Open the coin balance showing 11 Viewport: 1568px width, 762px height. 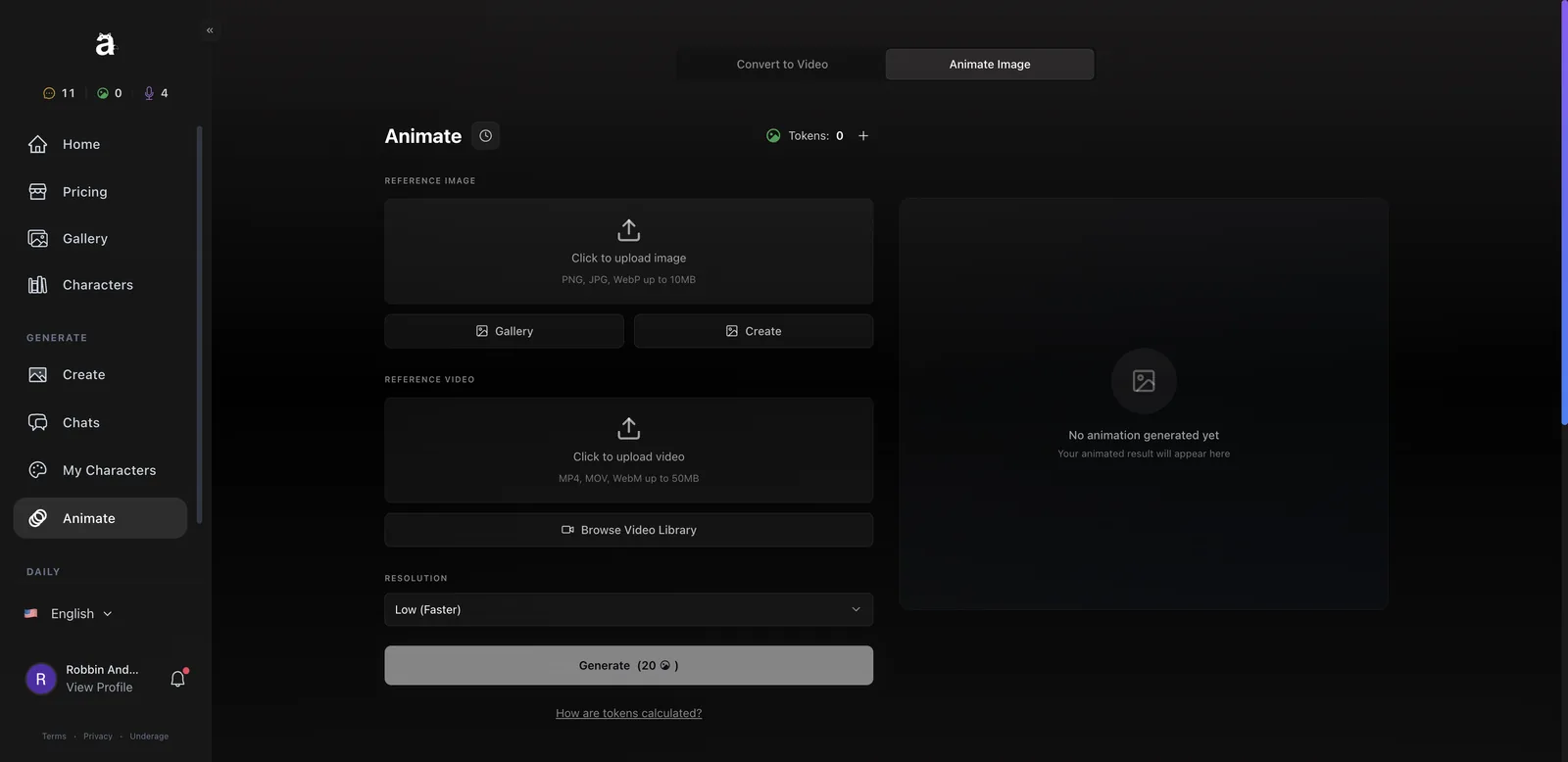[59, 93]
